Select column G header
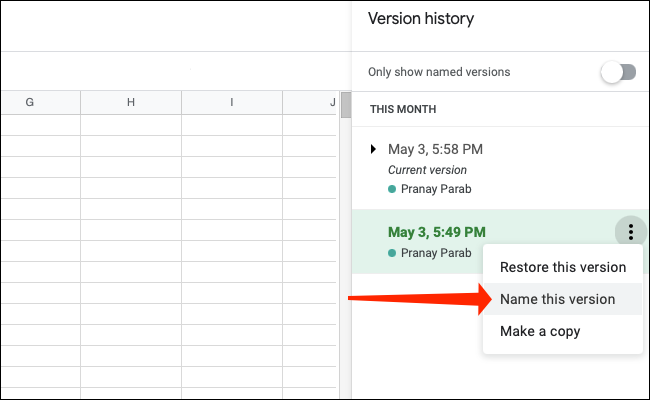The height and width of the screenshot is (400, 650). (x=30, y=103)
